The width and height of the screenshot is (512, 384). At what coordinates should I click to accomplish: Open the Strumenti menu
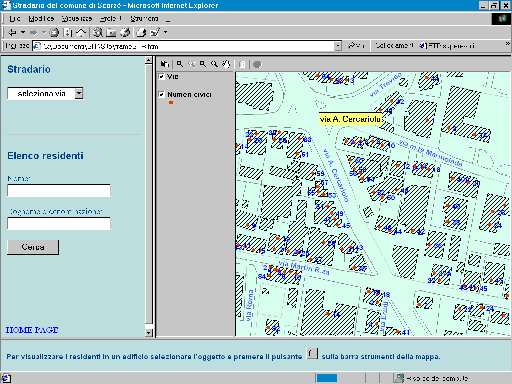point(144,19)
